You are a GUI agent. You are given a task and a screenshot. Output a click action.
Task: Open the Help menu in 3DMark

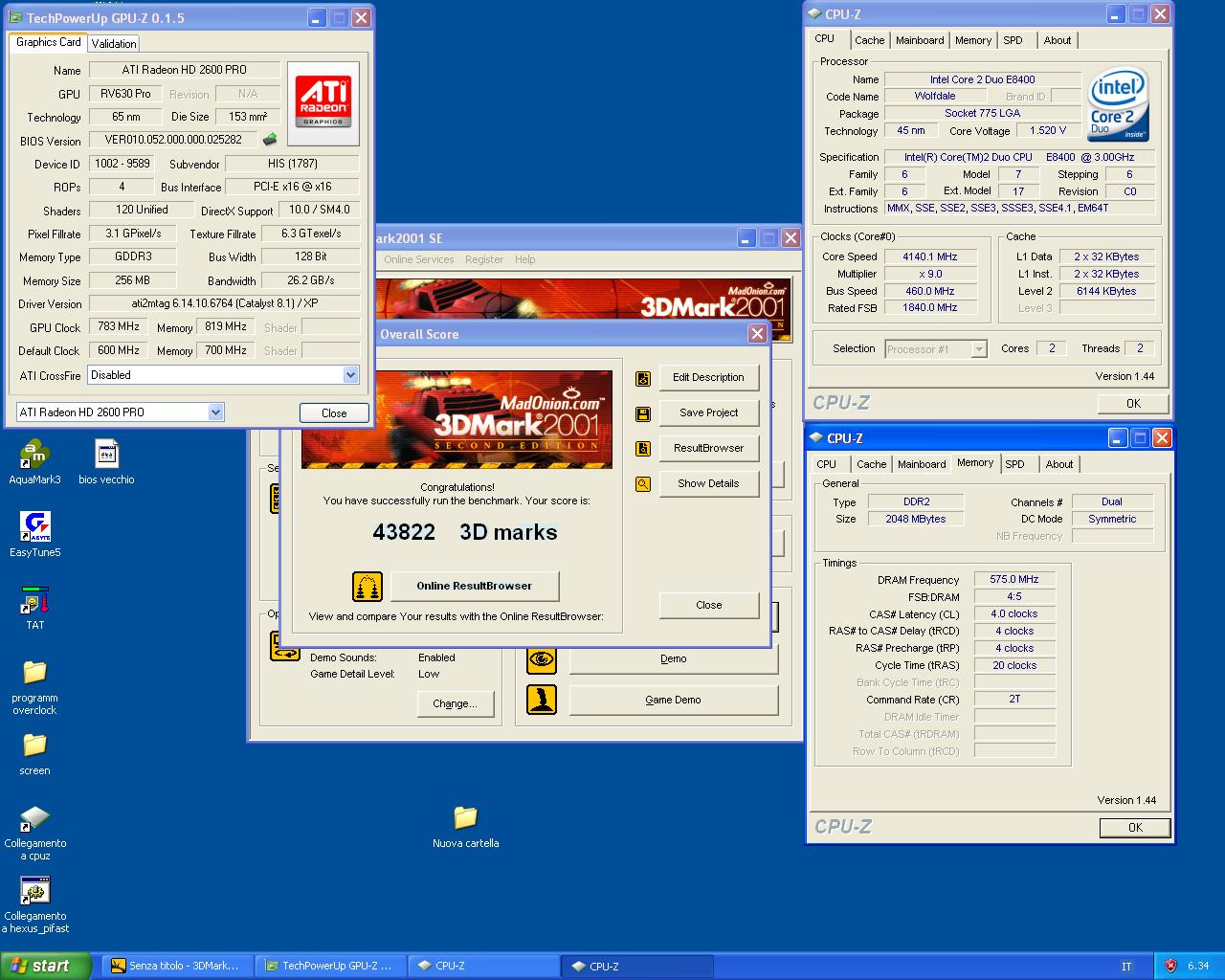pos(525,259)
